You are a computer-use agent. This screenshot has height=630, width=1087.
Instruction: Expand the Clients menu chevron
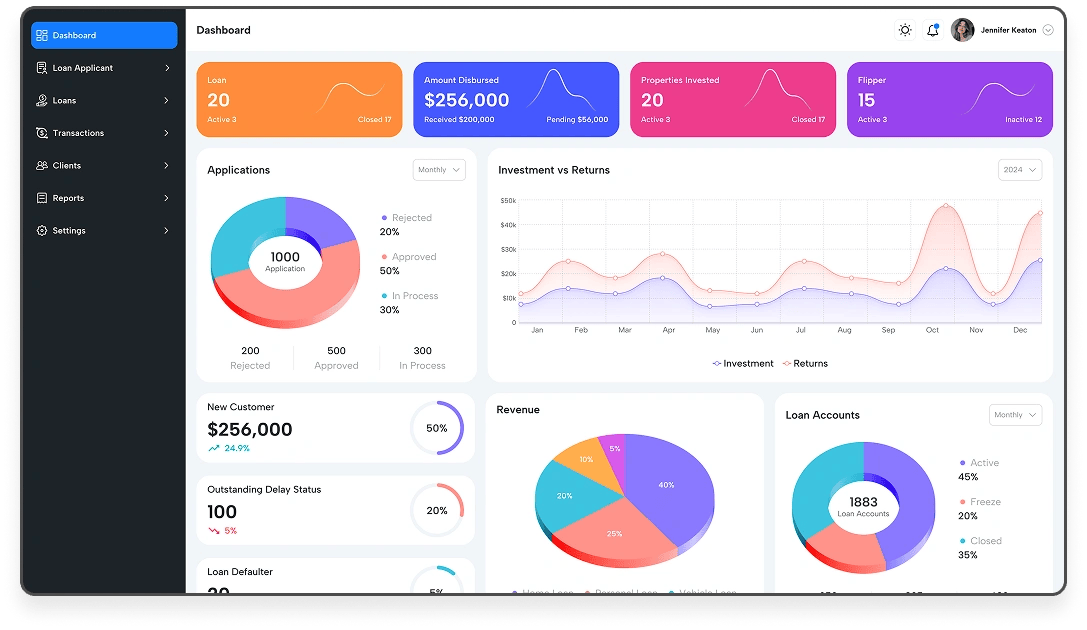point(166,166)
